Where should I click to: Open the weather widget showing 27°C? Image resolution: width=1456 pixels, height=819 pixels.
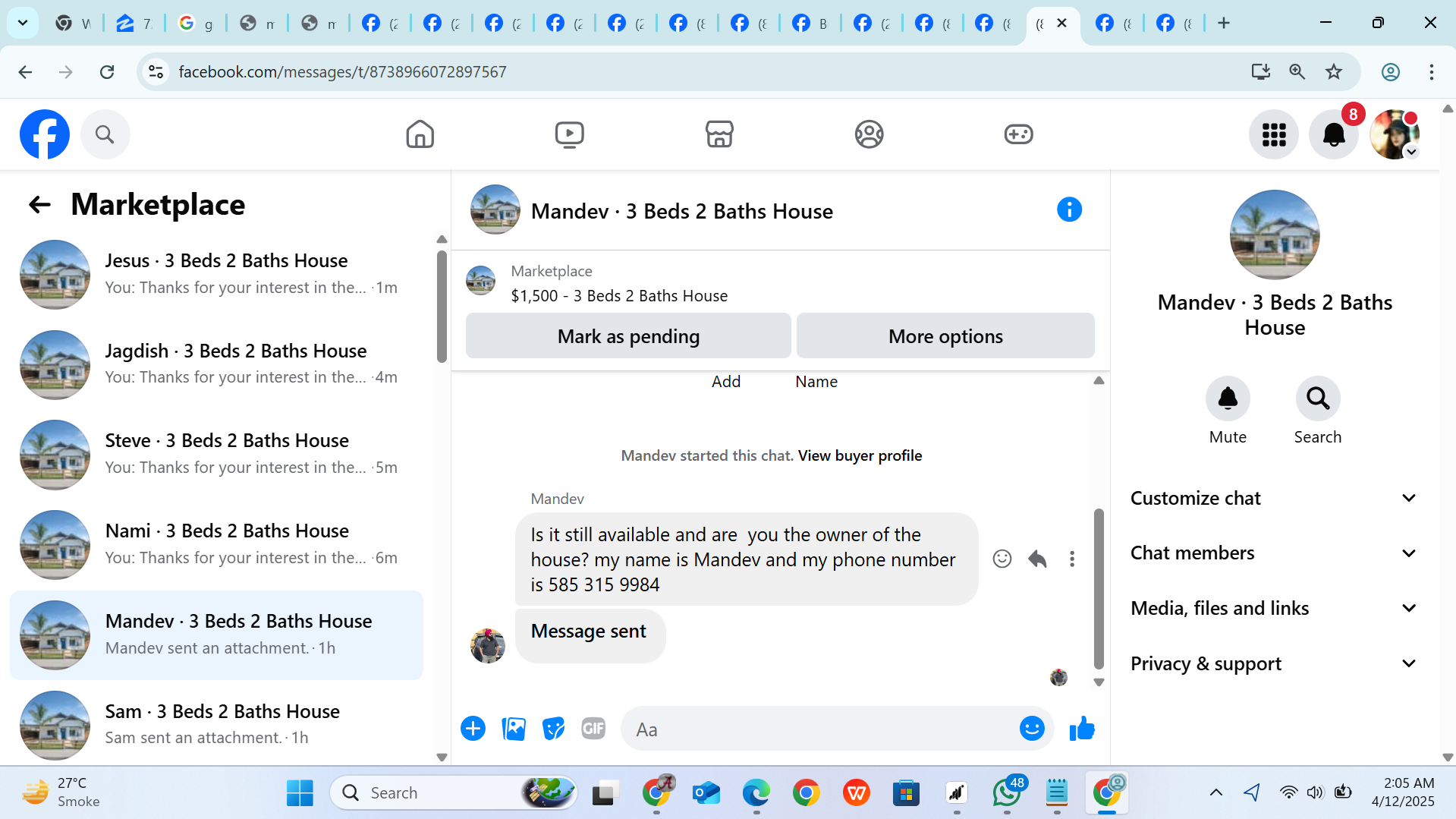pyautogui.click(x=61, y=793)
